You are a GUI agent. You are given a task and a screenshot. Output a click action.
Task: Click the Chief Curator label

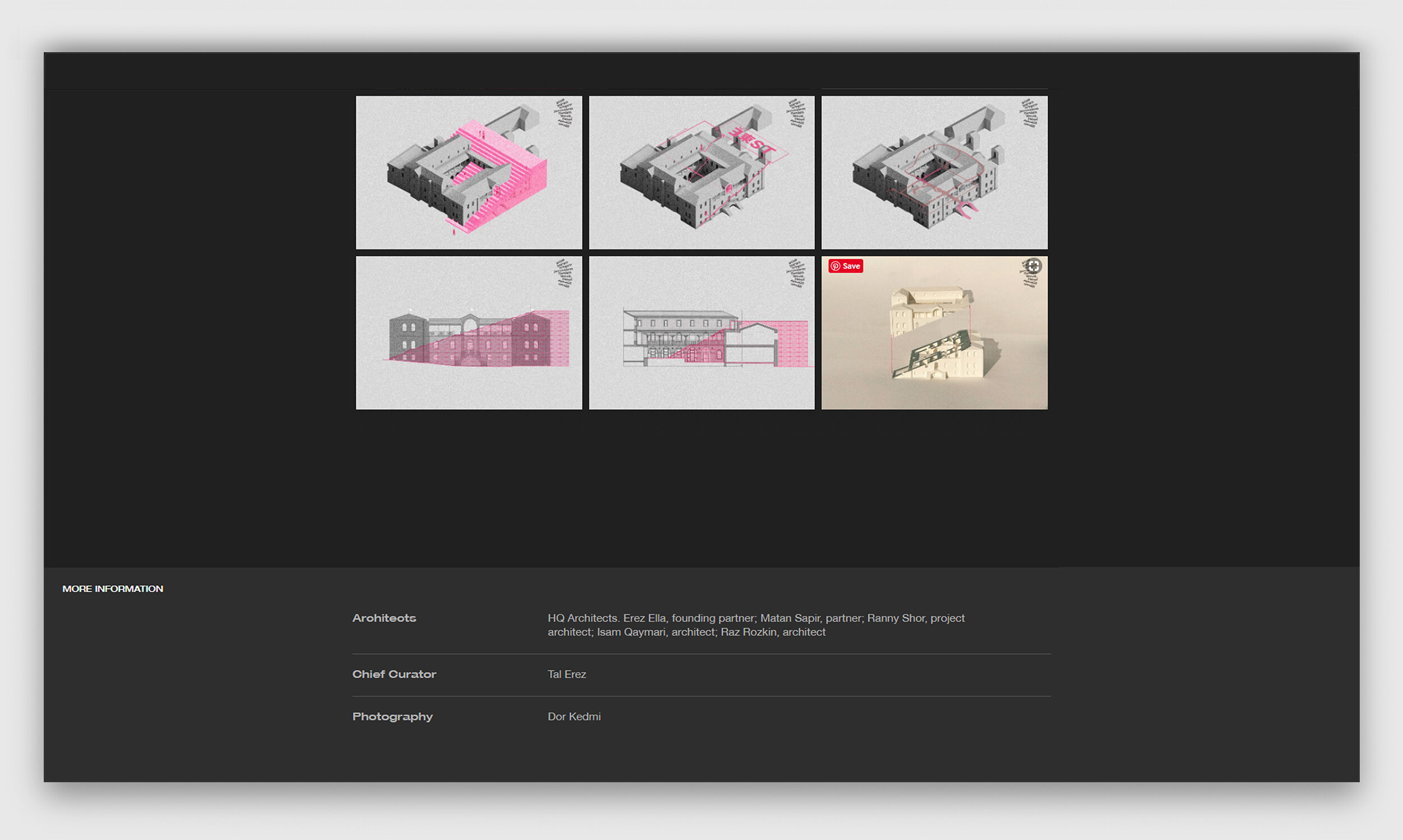coord(394,674)
